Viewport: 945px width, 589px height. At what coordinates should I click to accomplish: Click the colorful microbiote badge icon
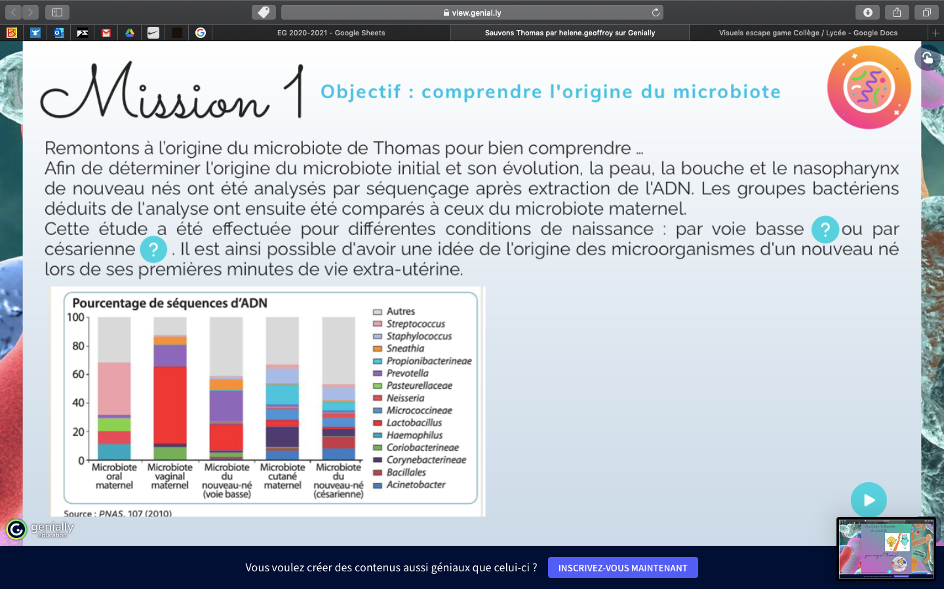868,87
